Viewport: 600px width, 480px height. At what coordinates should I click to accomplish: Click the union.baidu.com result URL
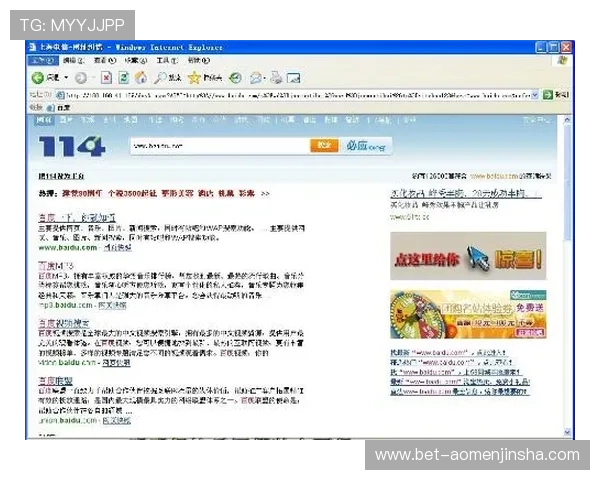click(x=68, y=420)
